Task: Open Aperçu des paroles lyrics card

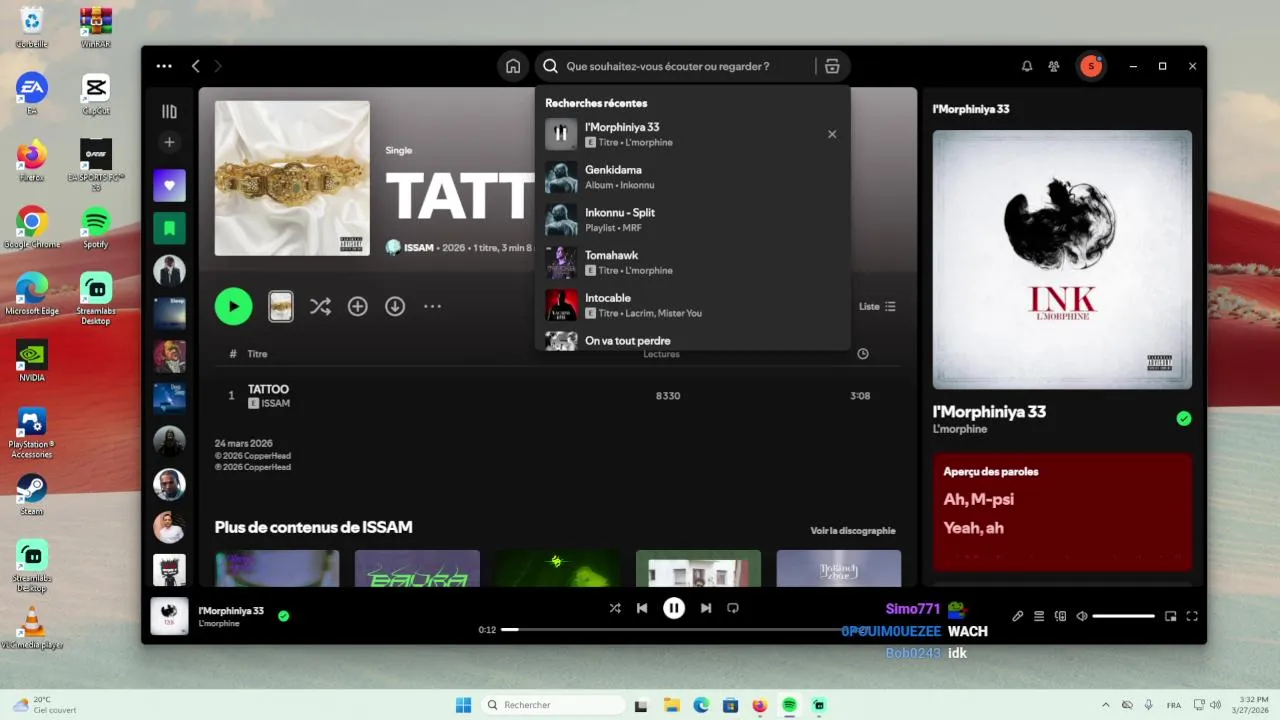Action: [x=1062, y=512]
